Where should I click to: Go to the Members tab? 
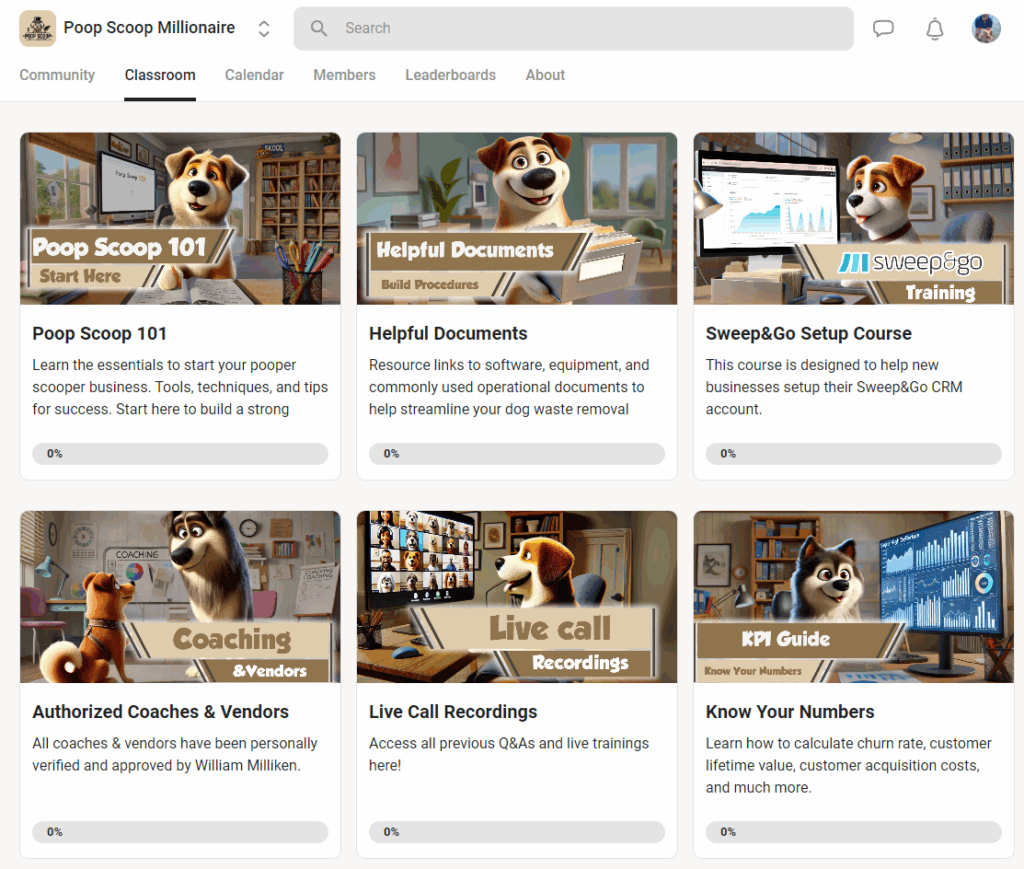[344, 75]
